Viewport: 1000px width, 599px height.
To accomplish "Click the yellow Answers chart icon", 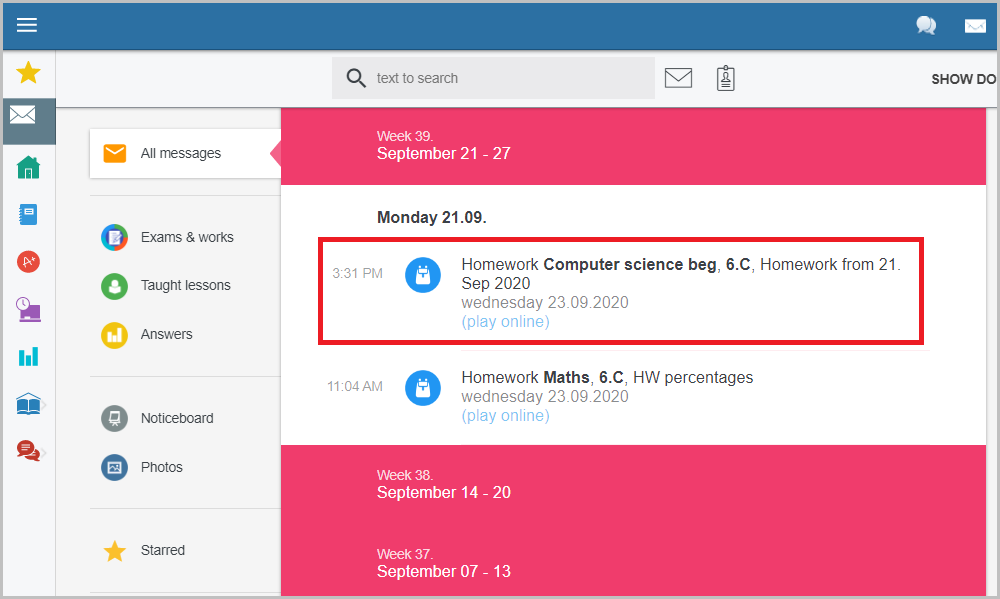I will coord(114,334).
